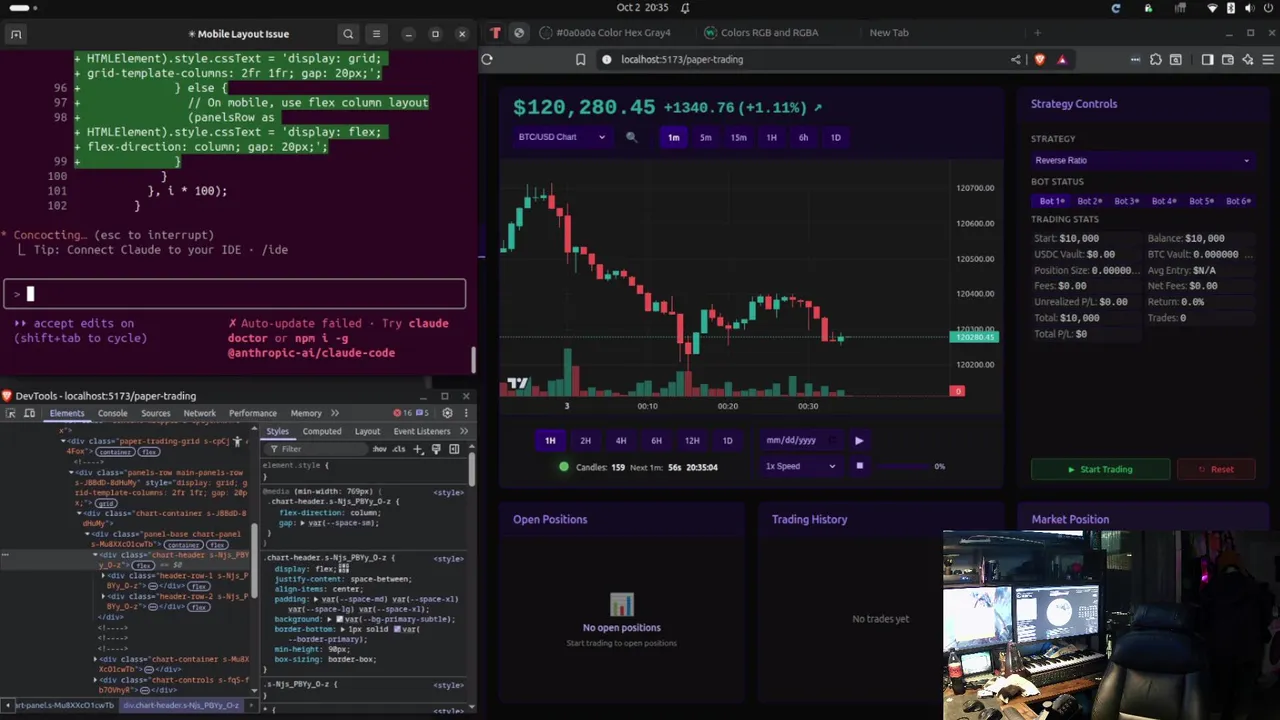Open the terminal hamburger menu
The height and width of the screenshot is (720, 1280).
coord(376,34)
